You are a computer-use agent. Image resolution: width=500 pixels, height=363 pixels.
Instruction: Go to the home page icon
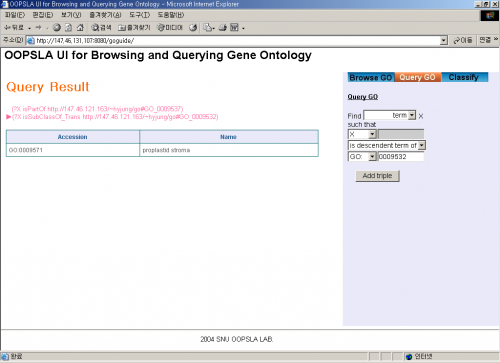pyautogui.click(x=80, y=28)
